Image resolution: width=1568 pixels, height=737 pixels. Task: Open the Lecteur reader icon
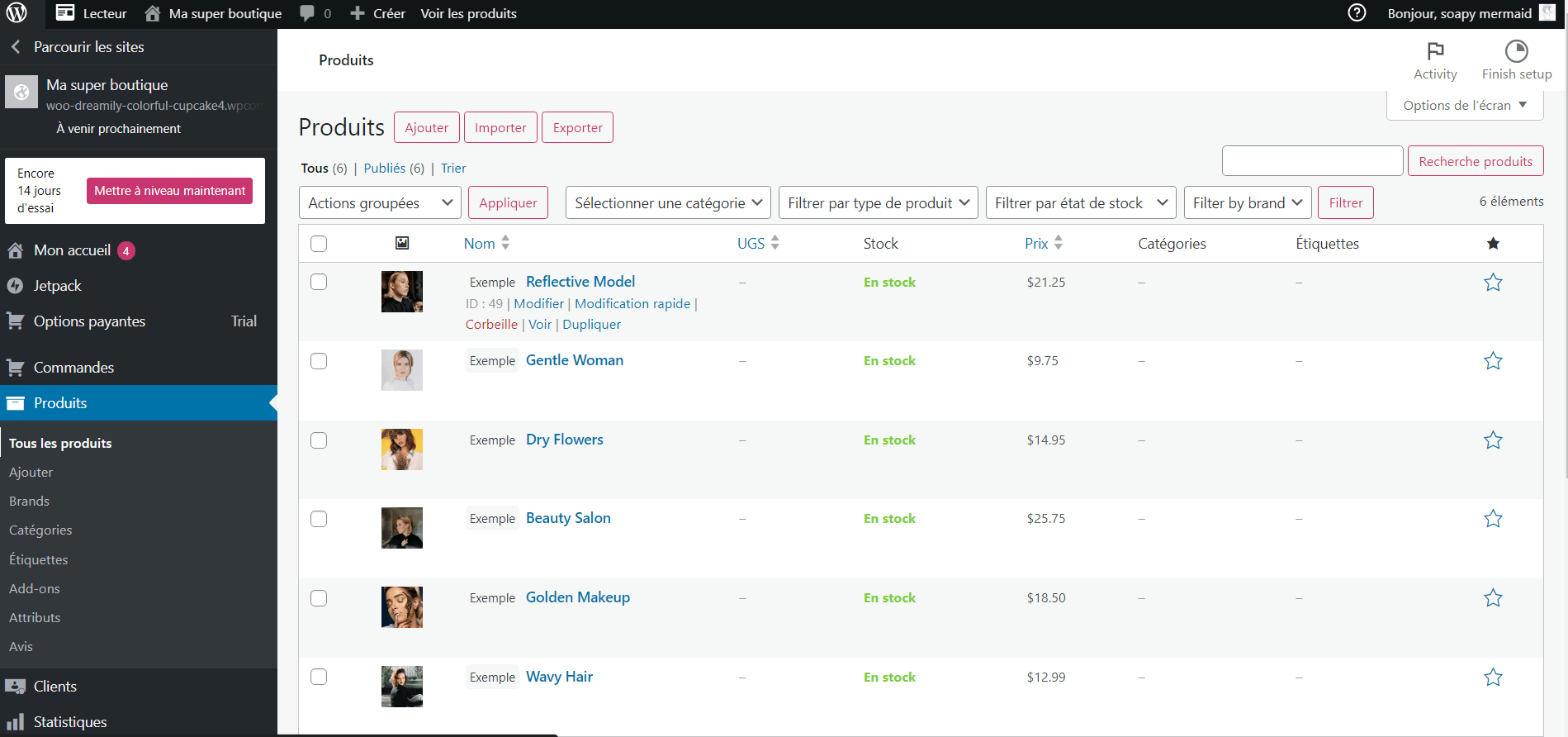point(65,13)
